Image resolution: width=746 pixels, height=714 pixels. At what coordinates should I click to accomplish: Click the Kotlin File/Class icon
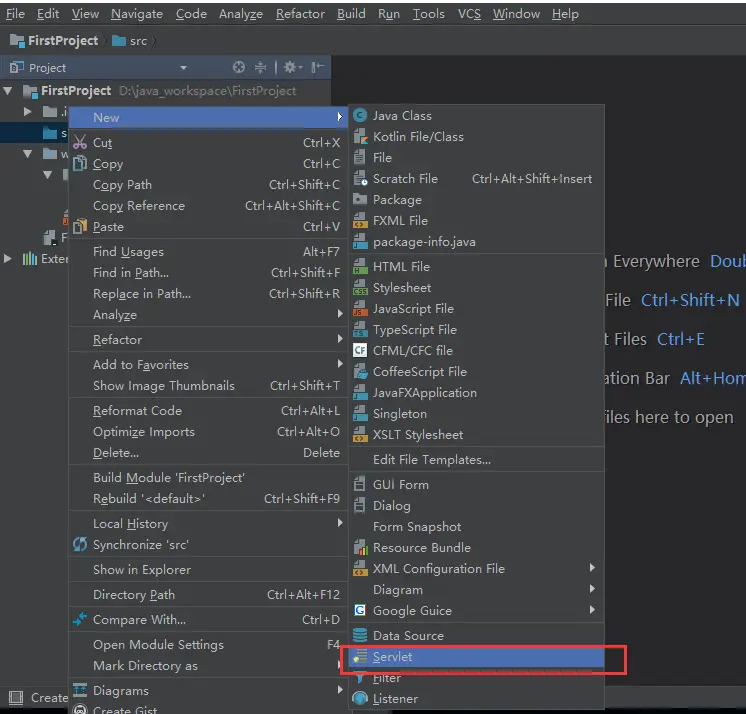(x=360, y=137)
